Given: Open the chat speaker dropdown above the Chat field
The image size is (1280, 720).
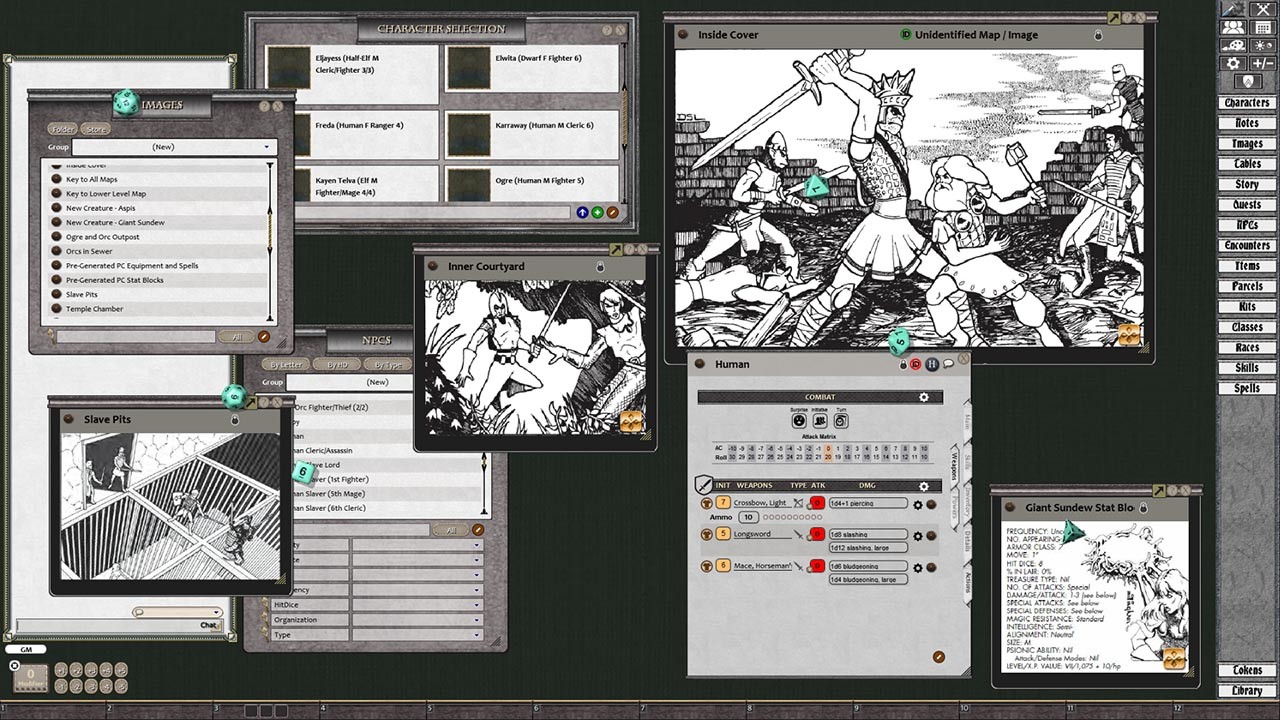Looking at the screenshot, I should pos(216,612).
